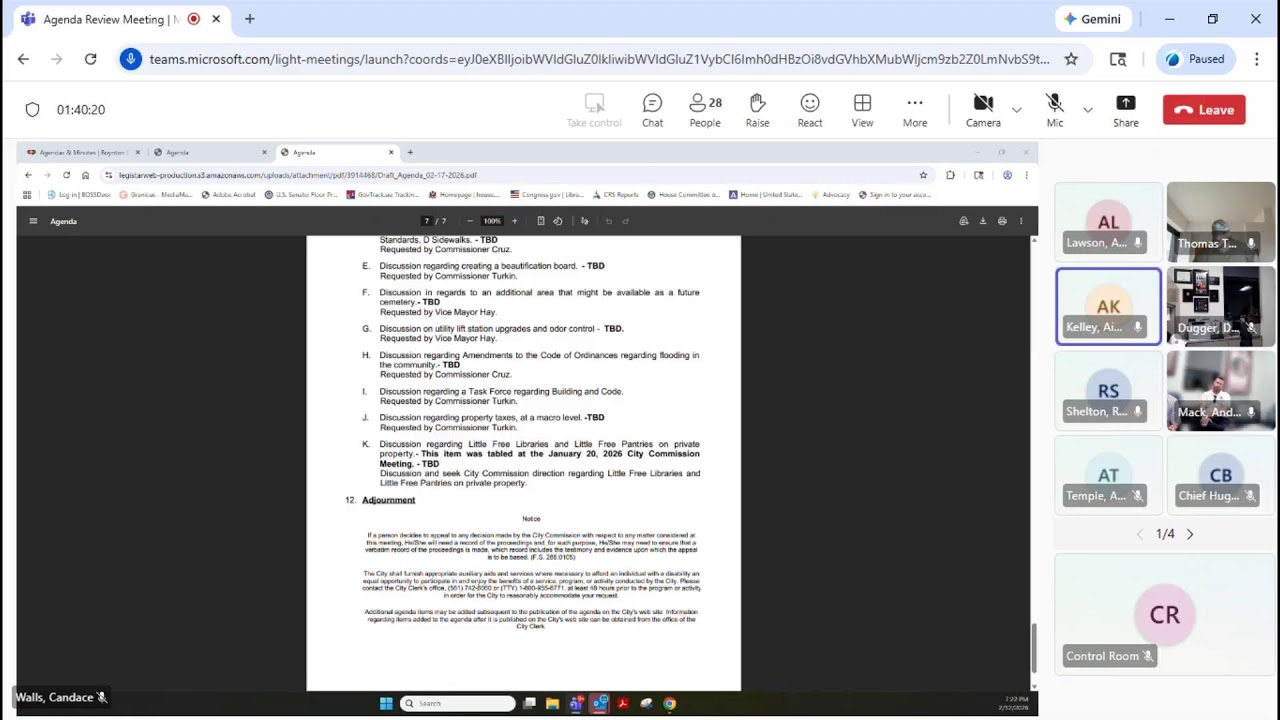Click the PDF vertical scrollbar thumb
1280x720 pixels.
coord(1033,648)
